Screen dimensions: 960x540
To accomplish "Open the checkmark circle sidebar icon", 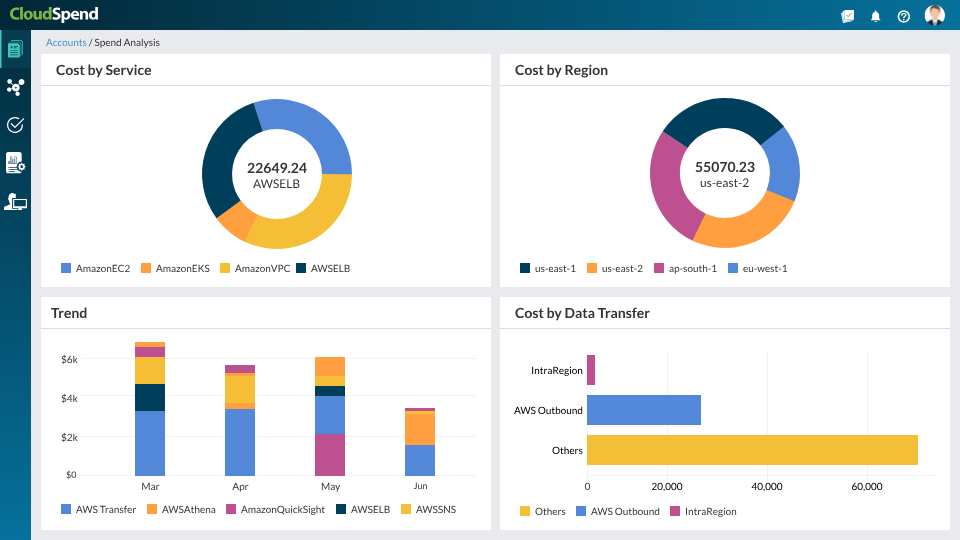I will click(15, 125).
